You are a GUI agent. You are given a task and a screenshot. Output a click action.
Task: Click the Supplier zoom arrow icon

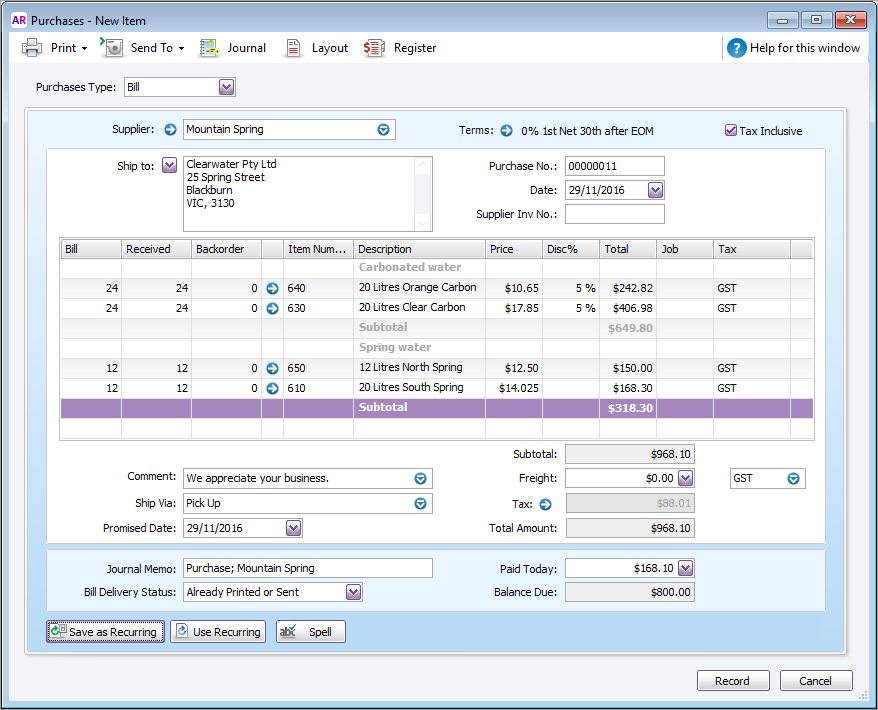pyautogui.click(x=170, y=129)
